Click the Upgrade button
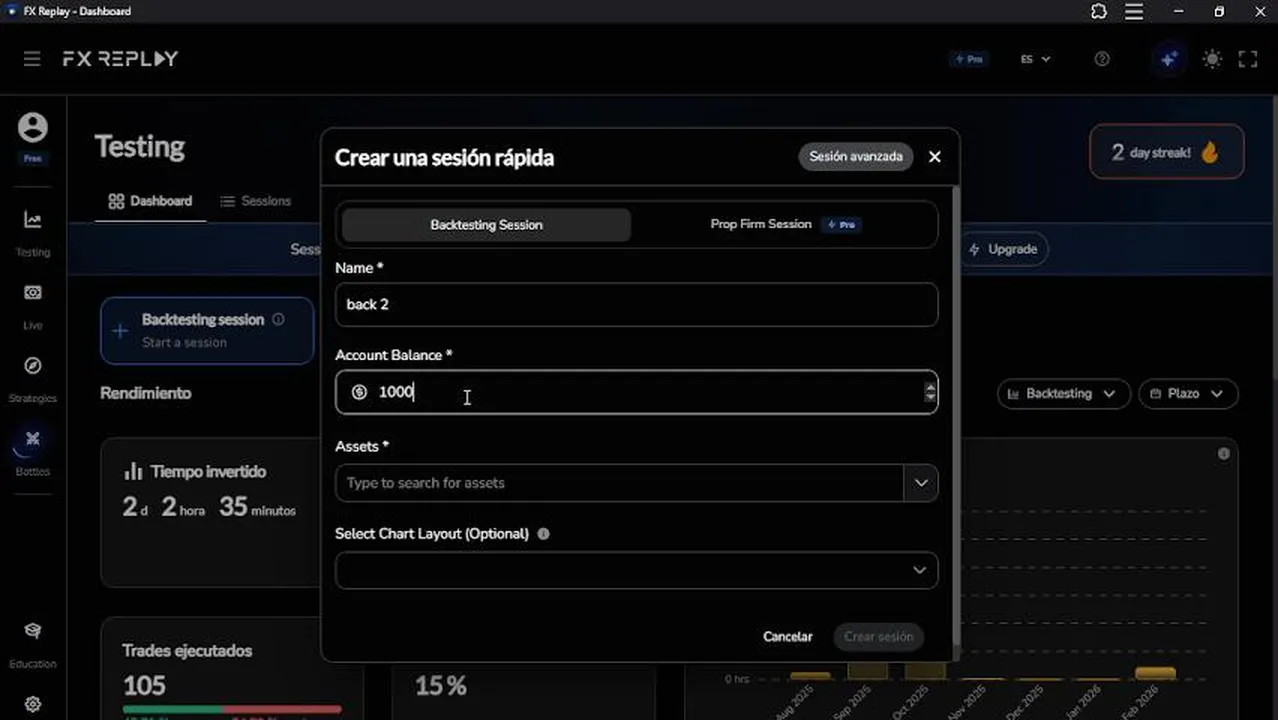 1003,249
